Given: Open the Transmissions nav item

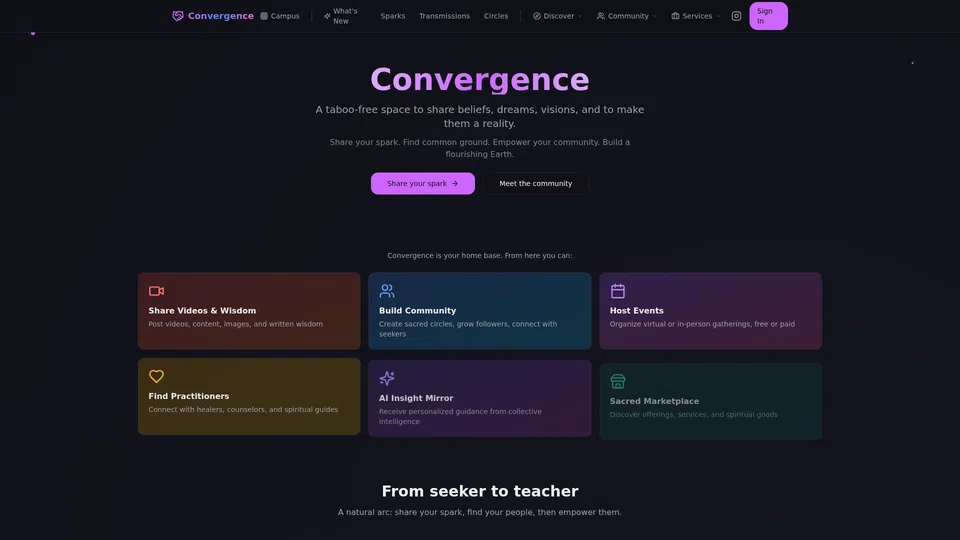Looking at the screenshot, I should 444,16.
